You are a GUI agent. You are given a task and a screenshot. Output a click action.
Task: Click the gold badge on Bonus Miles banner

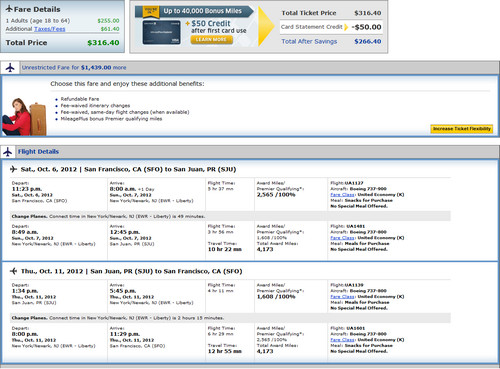point(151,11)
